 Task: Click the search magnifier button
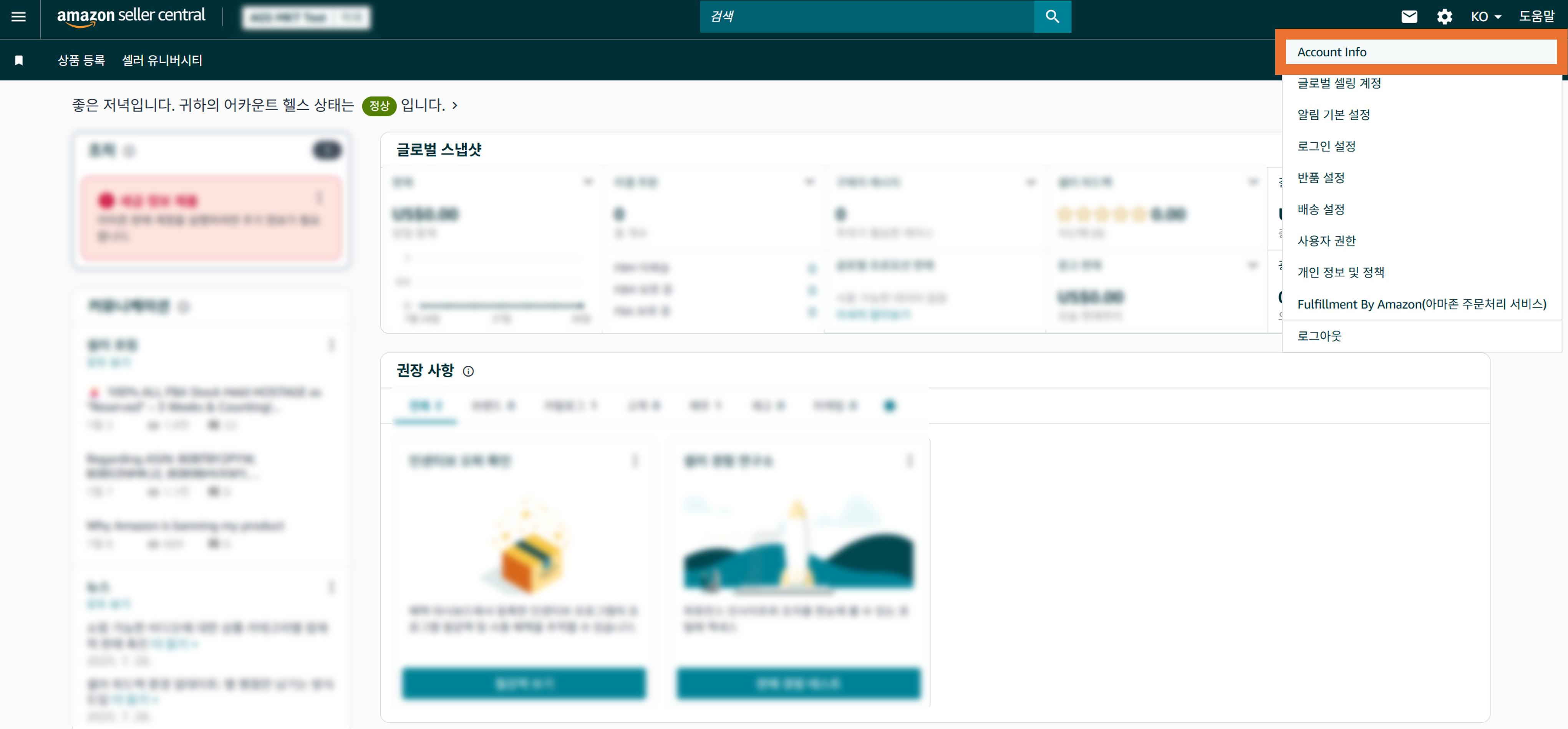[1052, 17]
